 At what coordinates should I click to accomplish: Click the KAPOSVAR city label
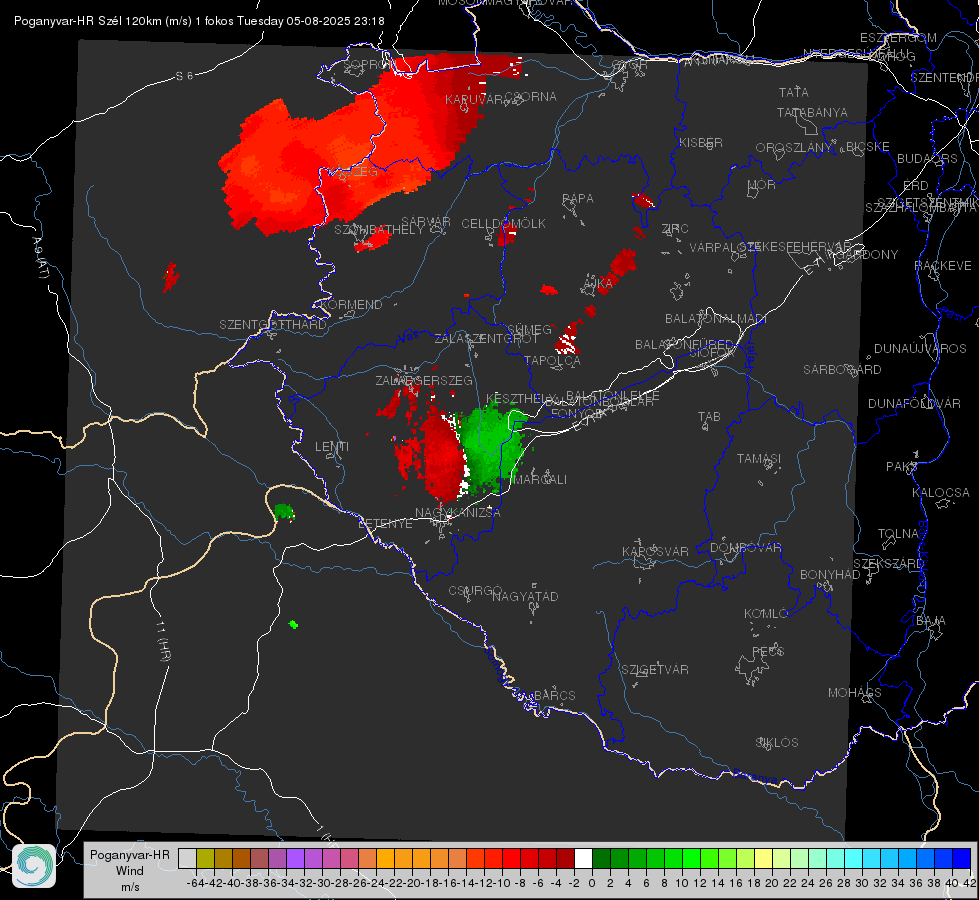coord(655,551)
